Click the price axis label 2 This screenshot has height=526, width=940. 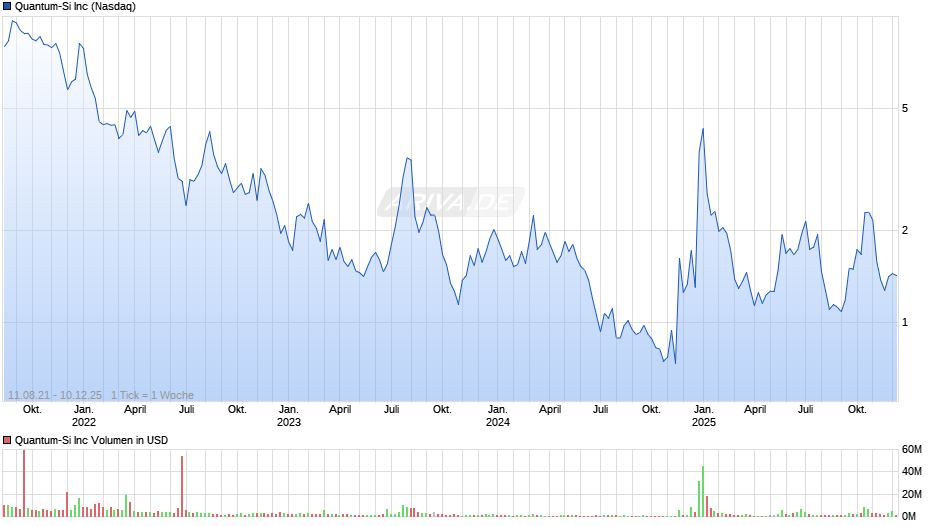click(x=905, y=230)
